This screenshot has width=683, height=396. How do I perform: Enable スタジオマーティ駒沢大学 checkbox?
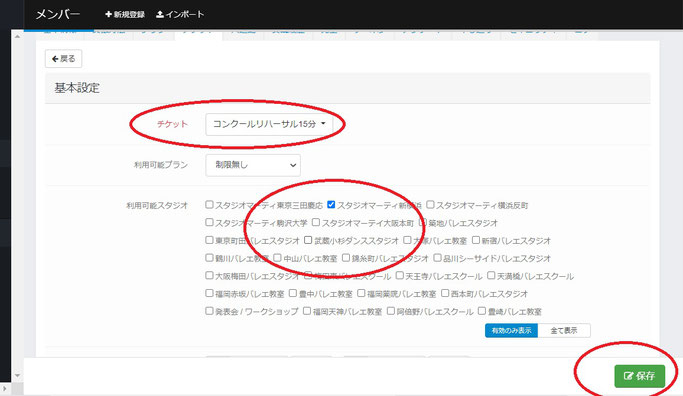coord(210,222)
